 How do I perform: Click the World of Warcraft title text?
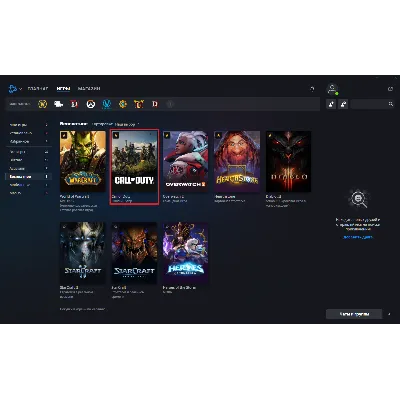pos(74,197)
